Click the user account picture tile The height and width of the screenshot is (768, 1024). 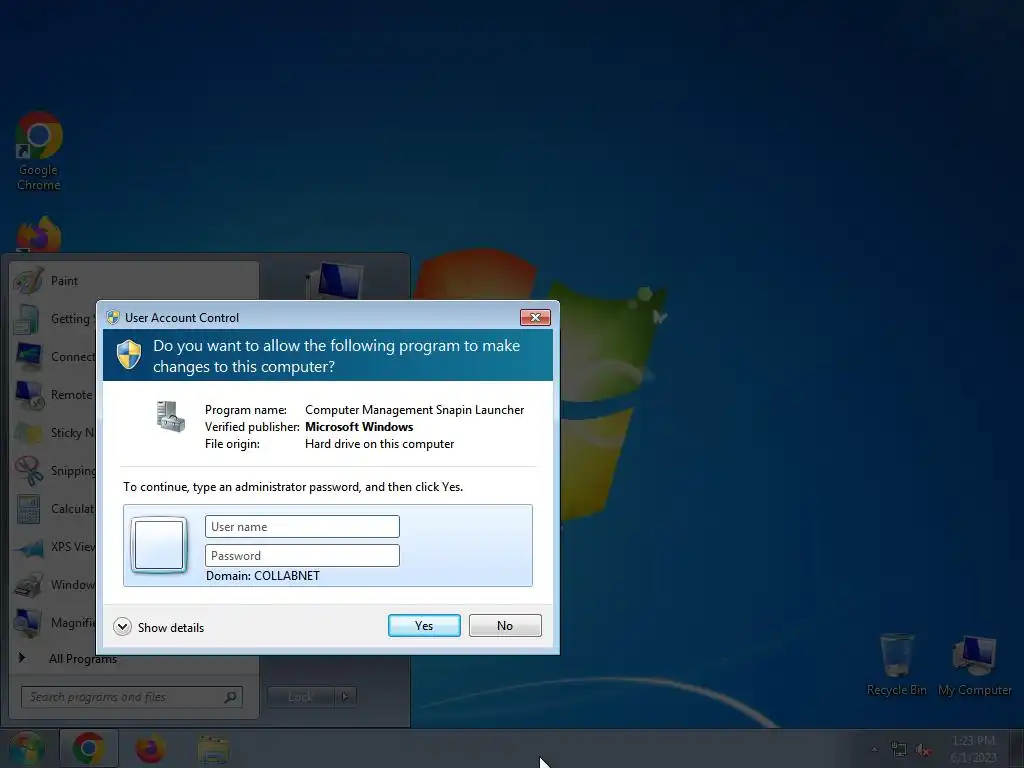point(159,545)
